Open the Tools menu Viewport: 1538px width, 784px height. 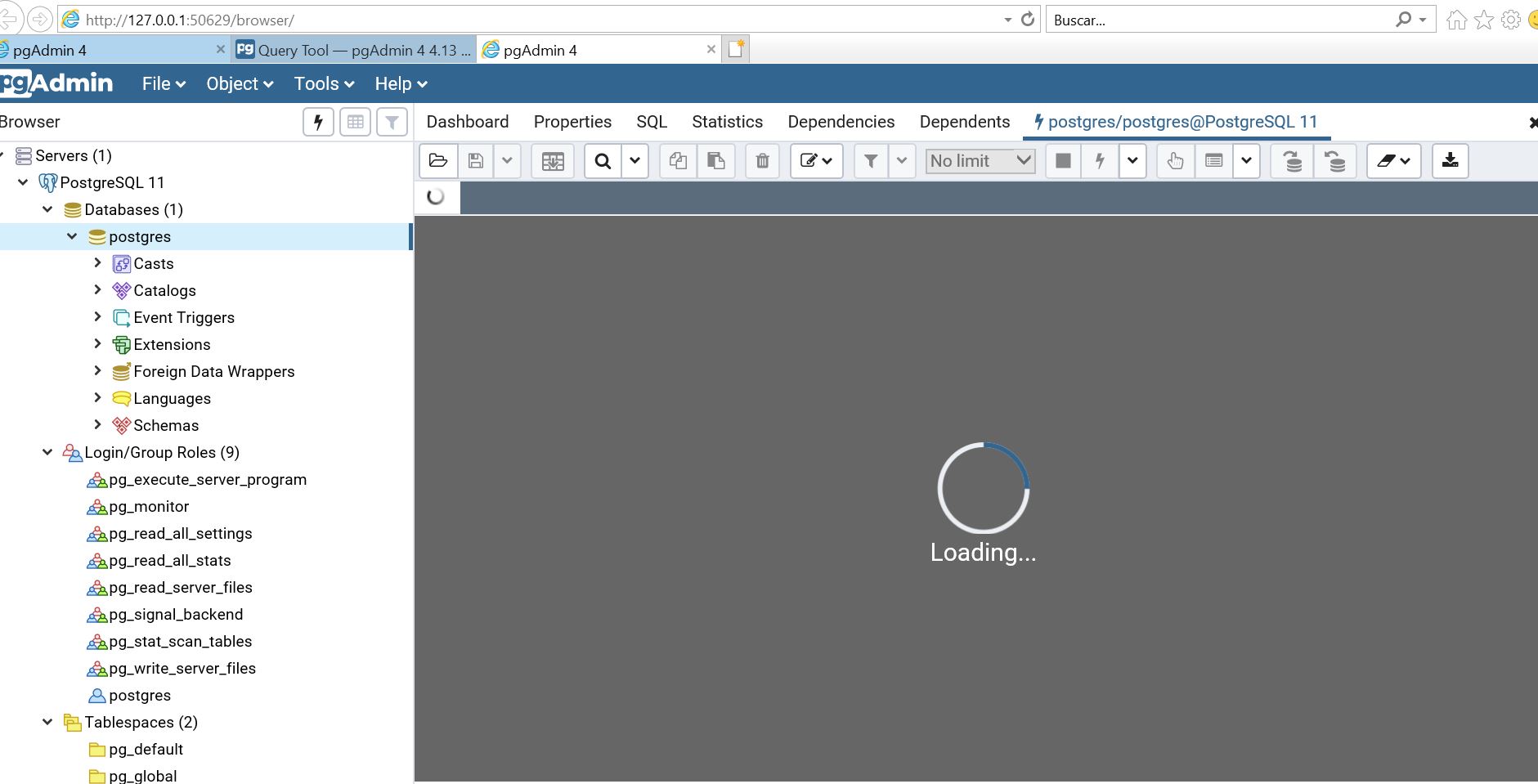pos(324,83)
